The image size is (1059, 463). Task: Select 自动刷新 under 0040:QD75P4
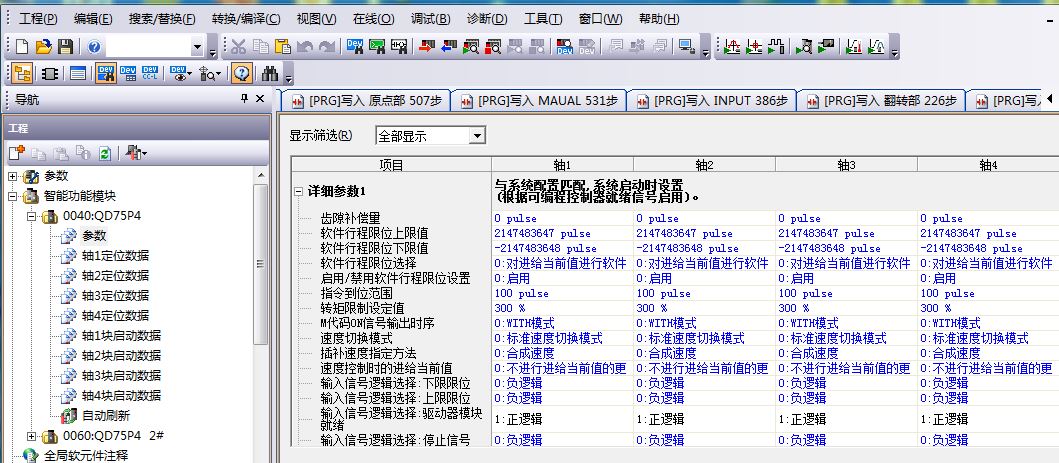pyautogui.click(x=105, y=415)
